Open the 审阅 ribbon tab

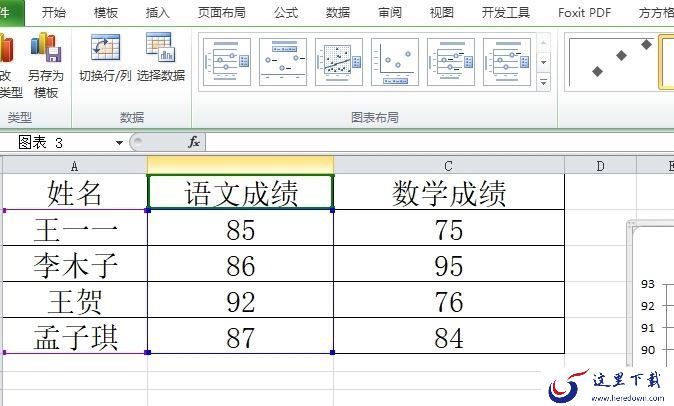(390, 12)
